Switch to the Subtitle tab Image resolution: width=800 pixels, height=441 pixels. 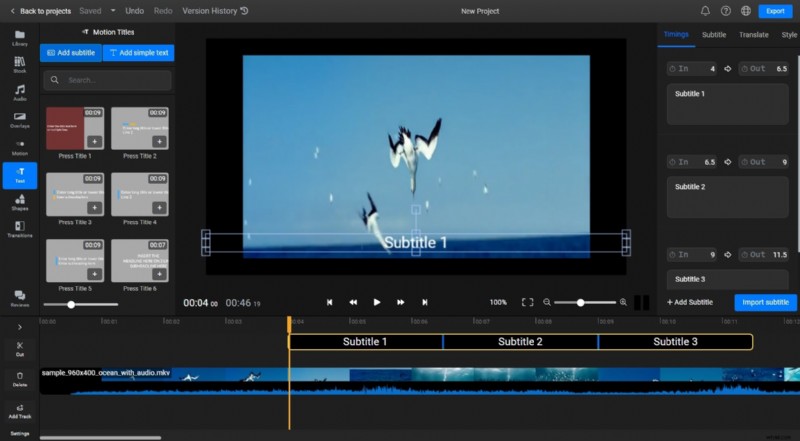point(714,35)
